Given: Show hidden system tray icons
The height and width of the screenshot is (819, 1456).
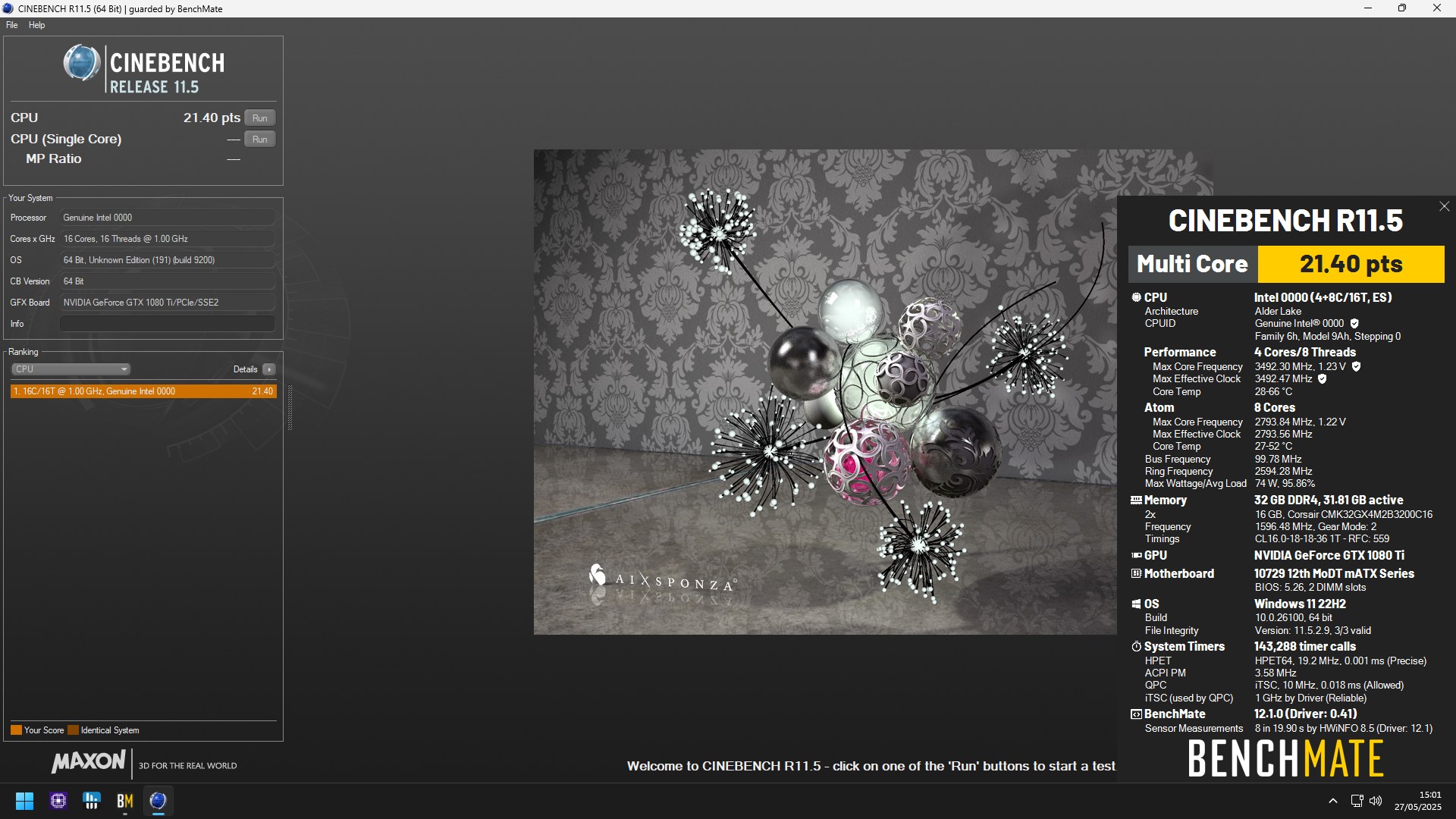Looking at the screenshot, I should coord(1332,801).
